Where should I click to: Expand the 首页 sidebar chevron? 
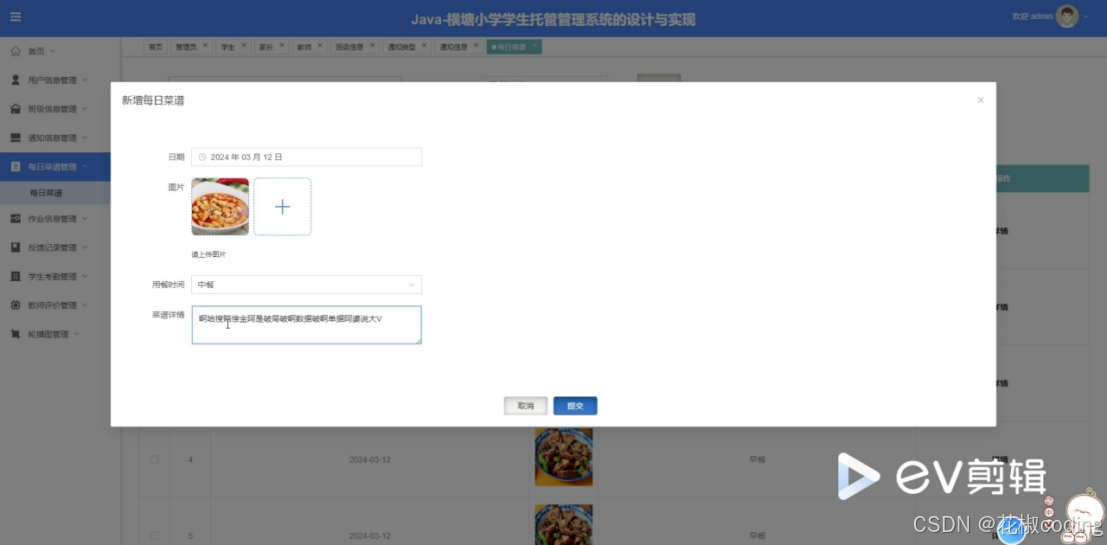tap(52, 51)
